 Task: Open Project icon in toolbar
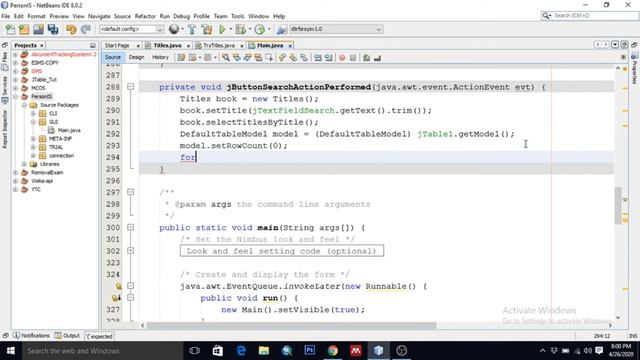tap(38, 29)
